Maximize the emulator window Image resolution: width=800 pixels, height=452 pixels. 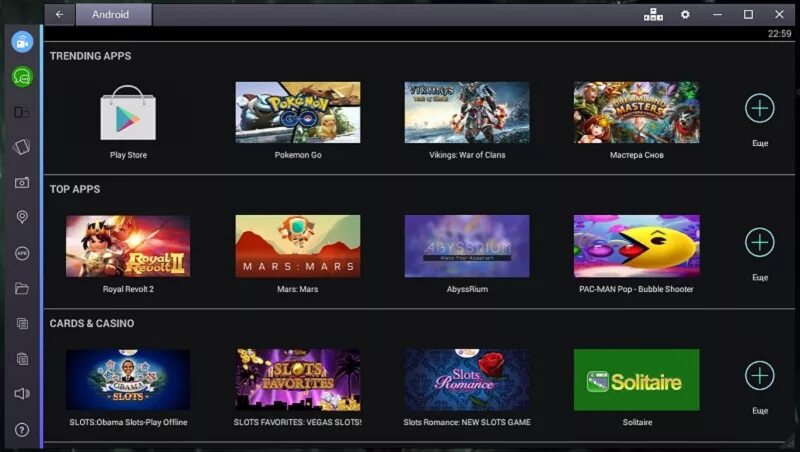748,15
